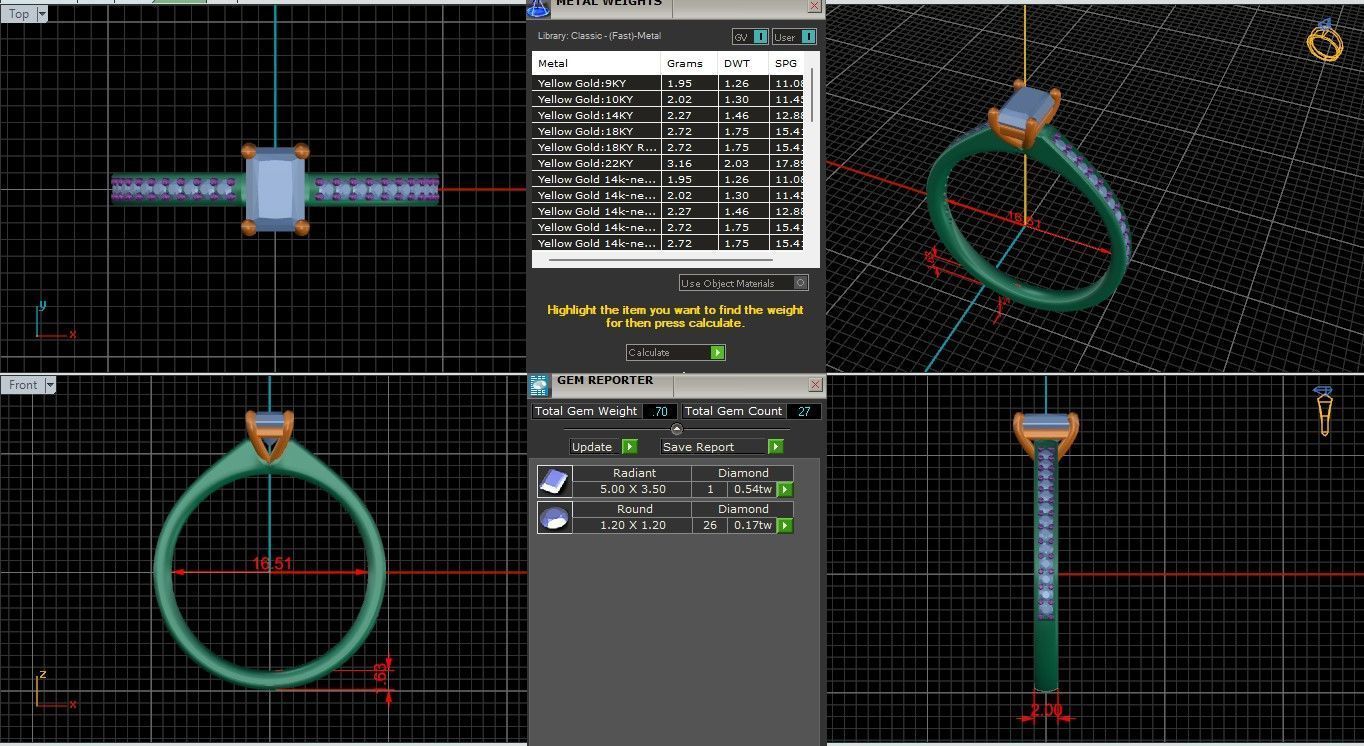Click the Metal column header
This screenshot has height=746, width=1364.
[x=596, y=63]
